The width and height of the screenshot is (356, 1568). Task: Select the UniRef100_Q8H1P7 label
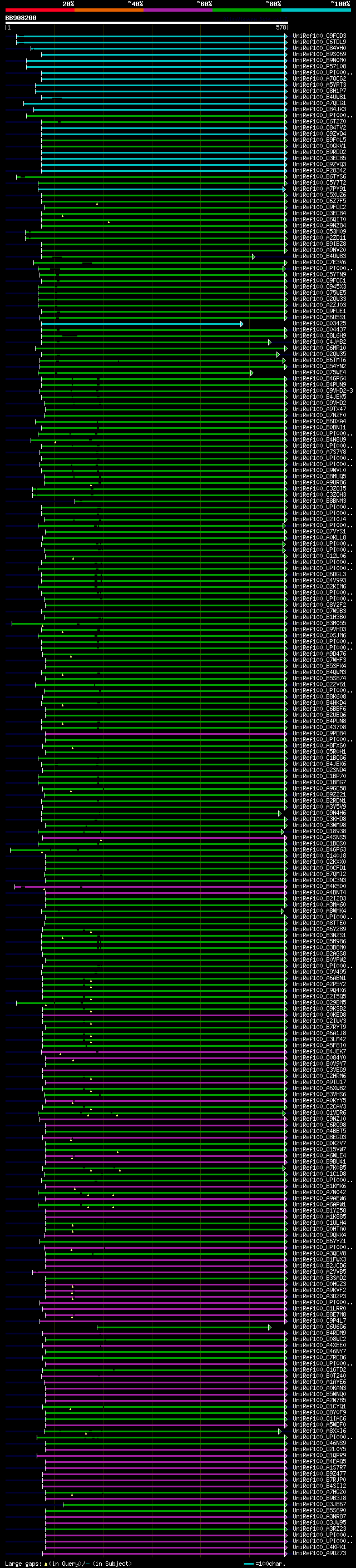(x=319, y=91)
